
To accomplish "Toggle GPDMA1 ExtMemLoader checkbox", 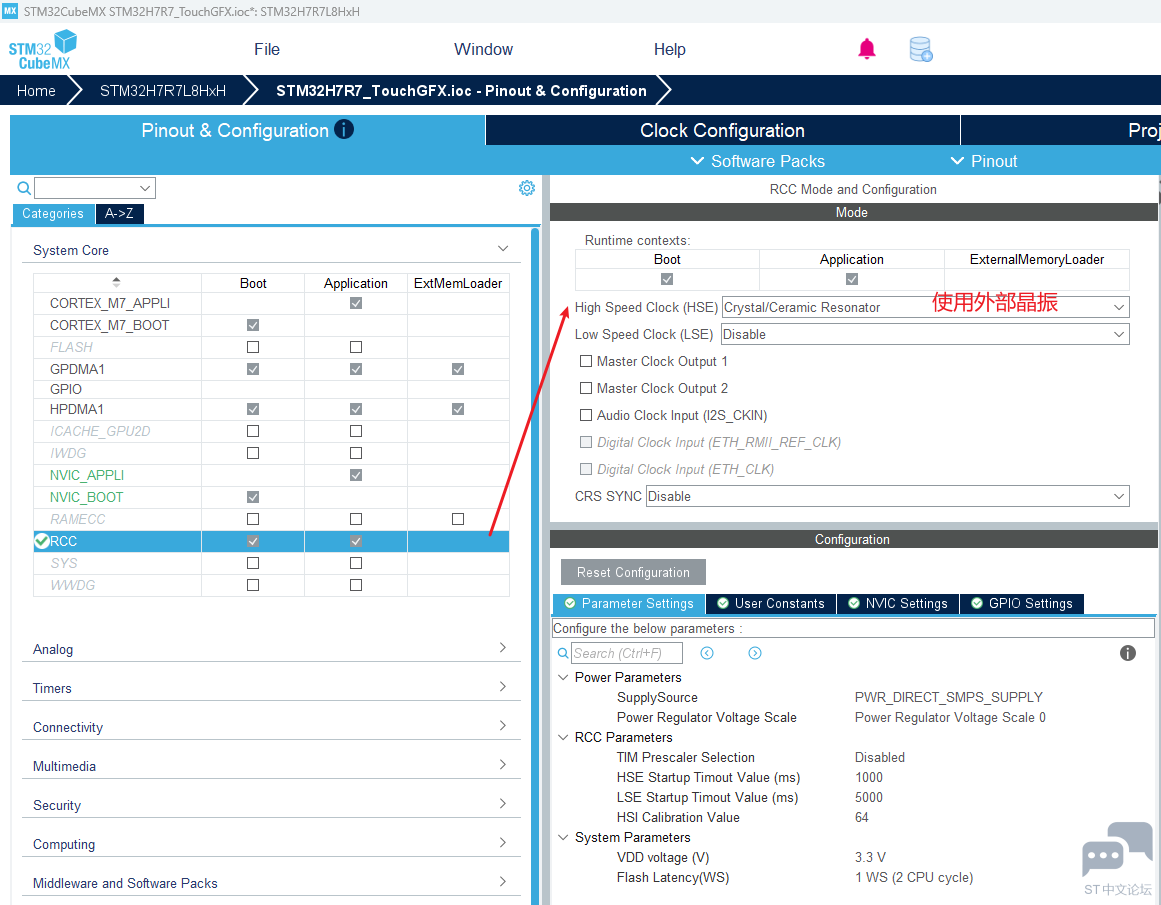I will coord(458,369).
